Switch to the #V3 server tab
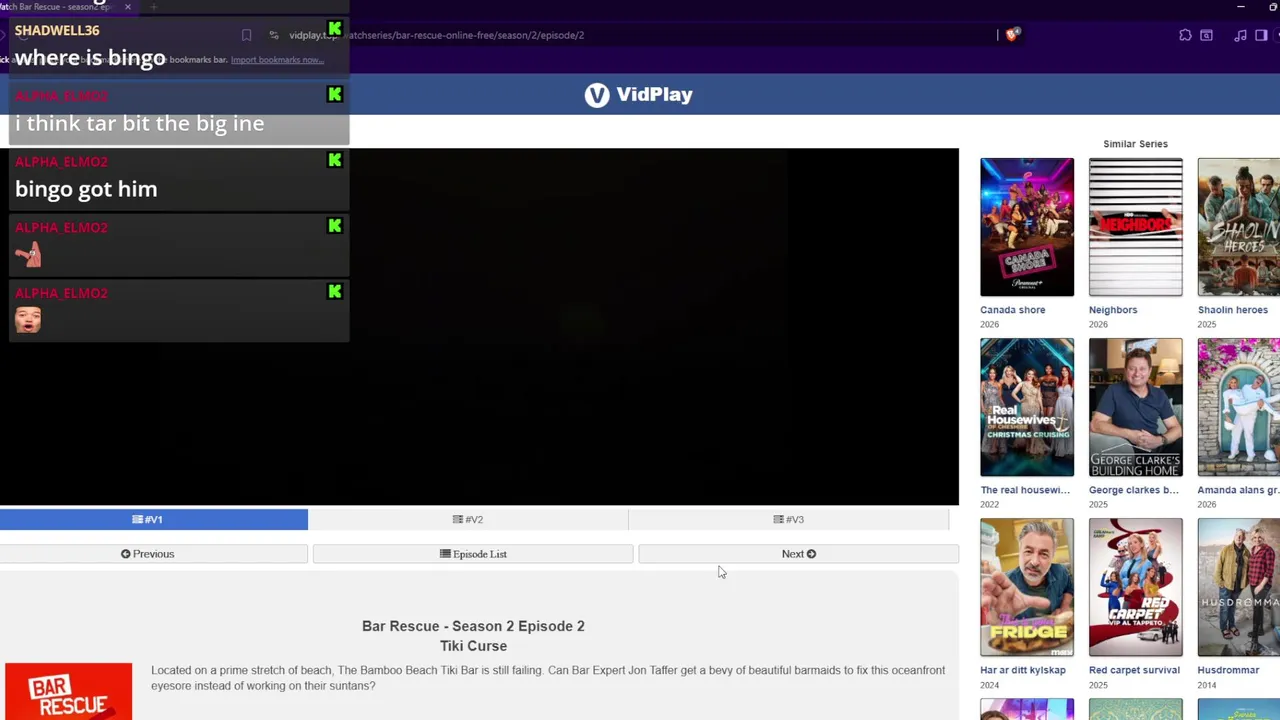The width and height of the screenshot is (1280, 720). pos(788,520)
